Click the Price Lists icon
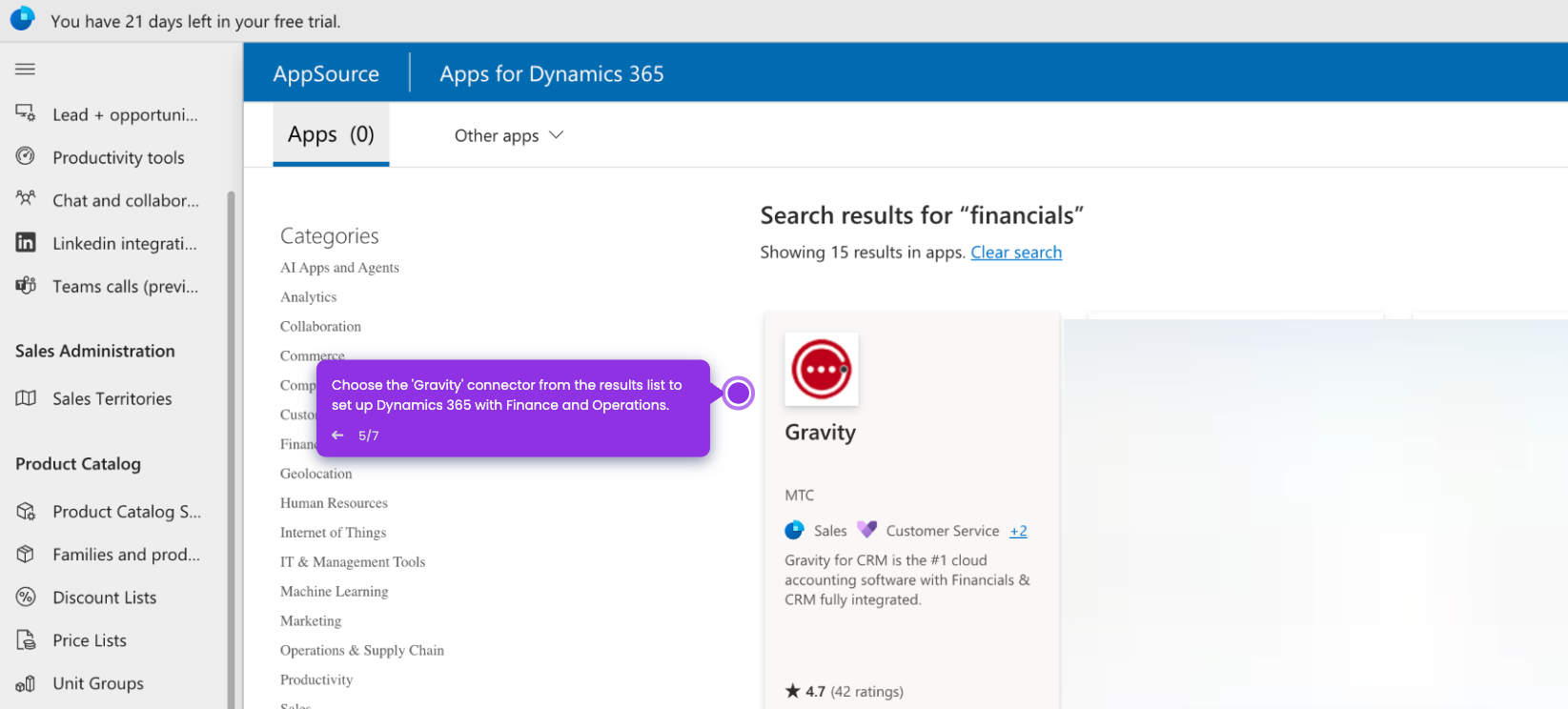Image resolution: width=1568 pixels, height=709 pixels. 26,639
